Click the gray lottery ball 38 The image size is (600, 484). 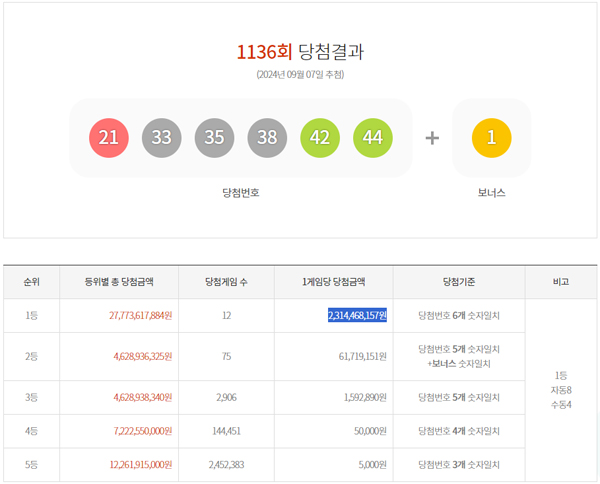[267, 138]
